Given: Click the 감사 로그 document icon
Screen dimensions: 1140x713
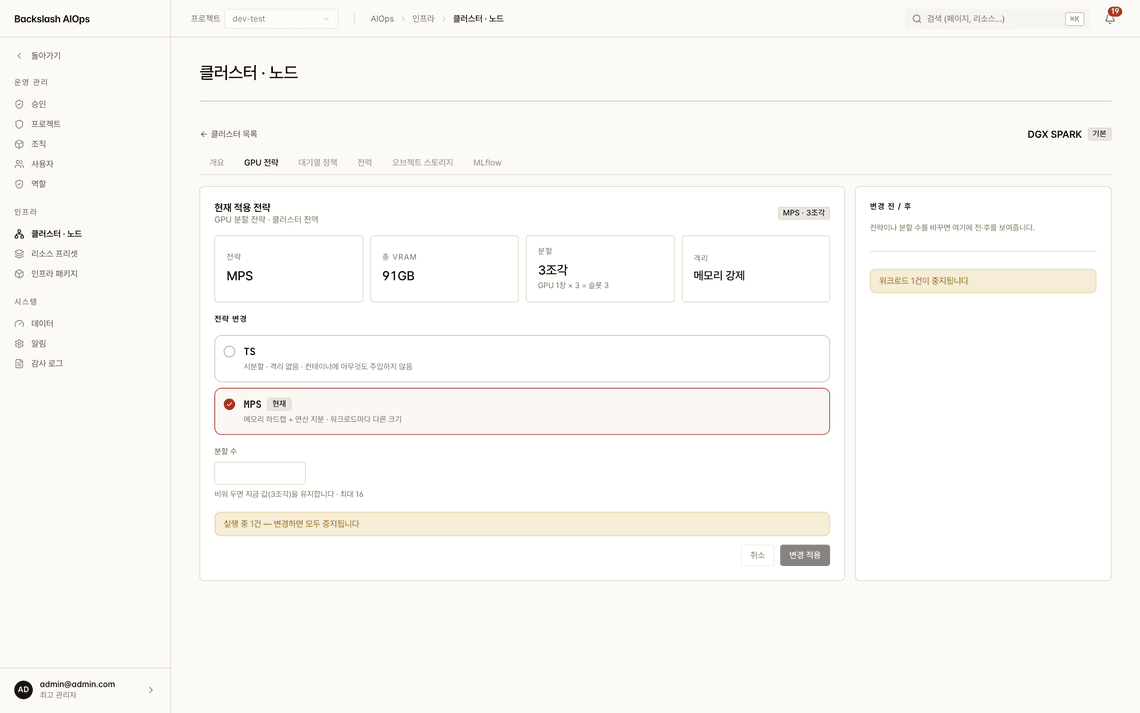Looking at the screenshot, I should click(19, 363).
